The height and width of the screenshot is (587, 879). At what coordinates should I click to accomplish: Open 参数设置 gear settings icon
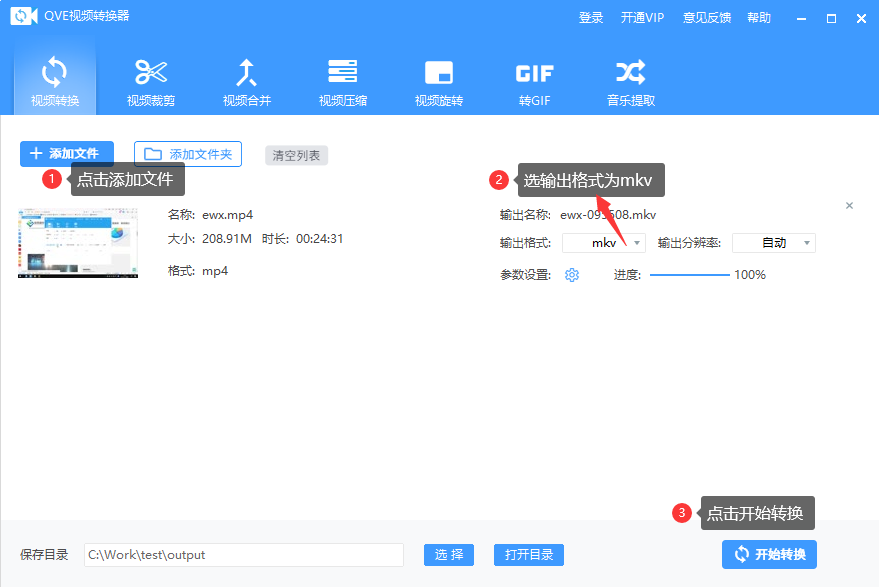tap(572, 275)
